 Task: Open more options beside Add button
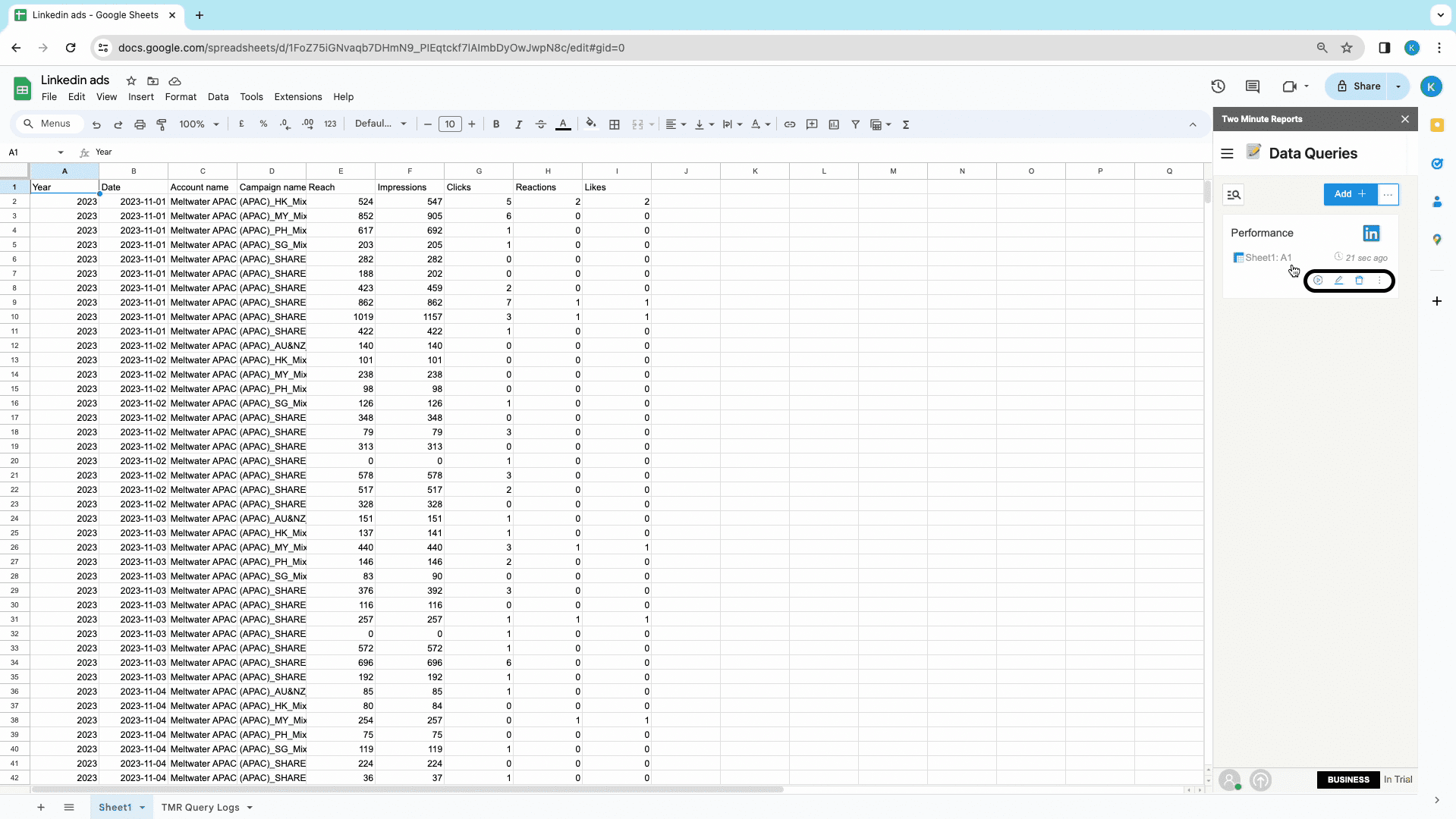pyautogui.click(x=1388, y=194)
